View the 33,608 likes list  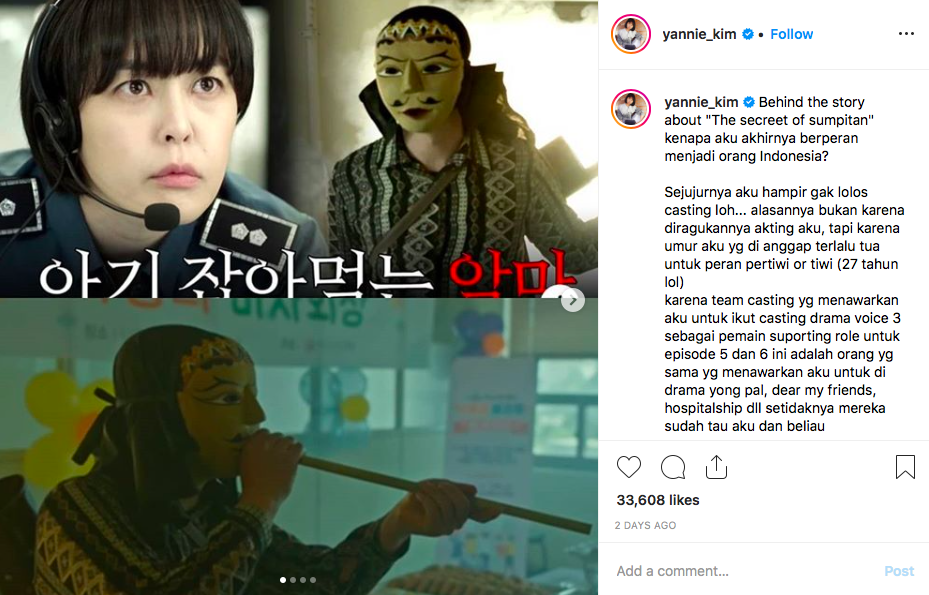click(658, 500)
